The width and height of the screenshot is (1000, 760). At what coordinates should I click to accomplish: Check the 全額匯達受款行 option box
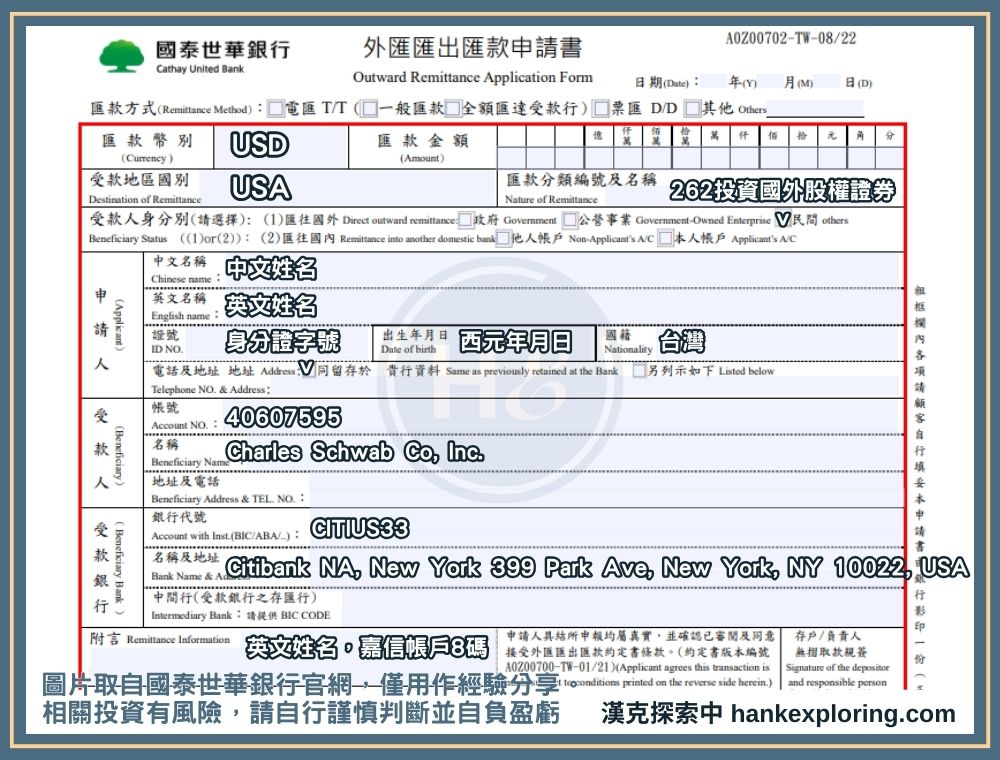pos(453,108)
